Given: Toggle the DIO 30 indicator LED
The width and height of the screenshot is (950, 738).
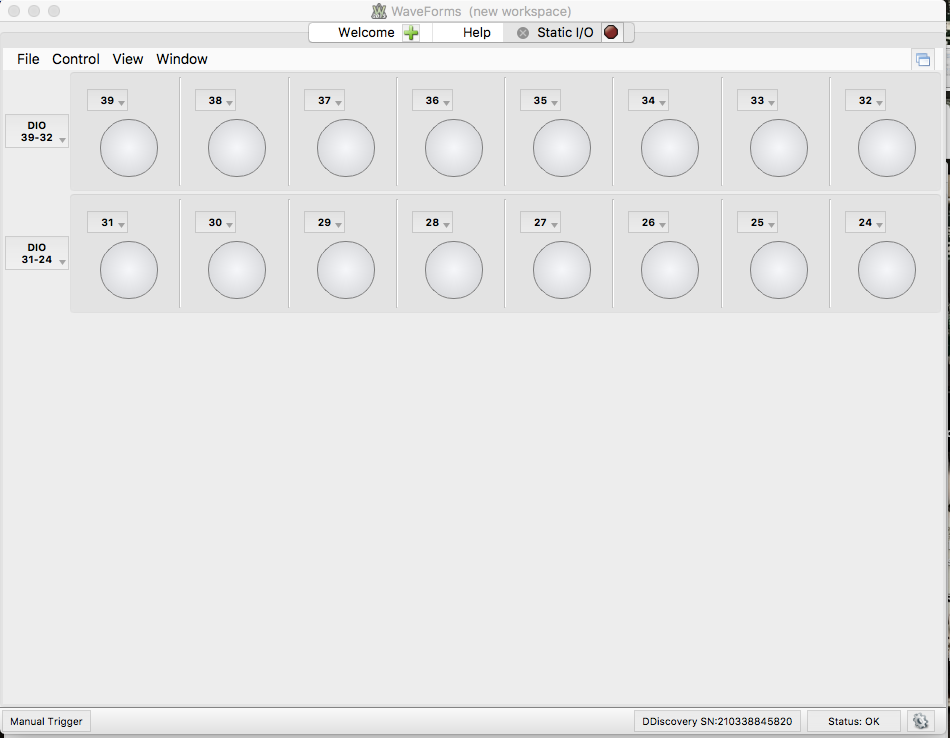Looking at the screenshot, I should pyautogui.click(x=237, y=270).
